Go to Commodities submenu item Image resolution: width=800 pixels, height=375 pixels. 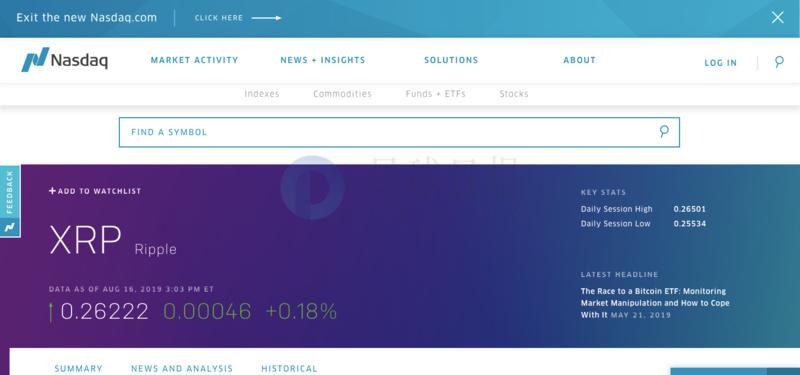342,94
